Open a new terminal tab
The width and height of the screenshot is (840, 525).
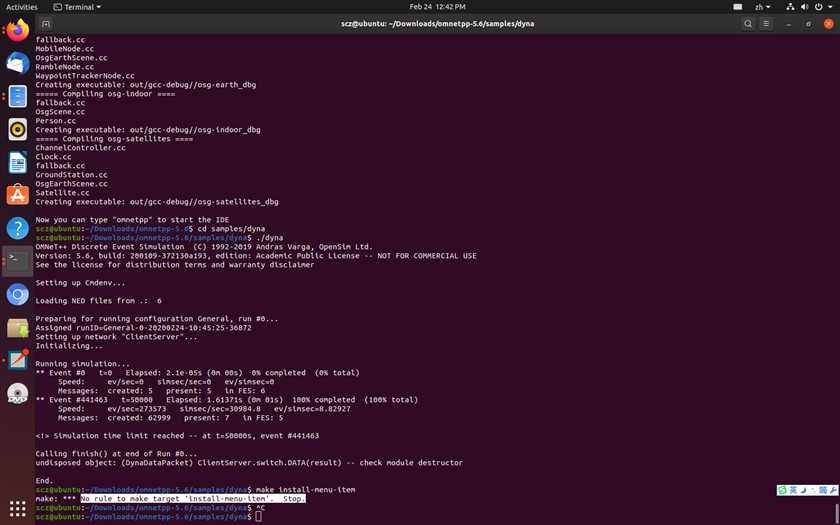click(46, 24)
